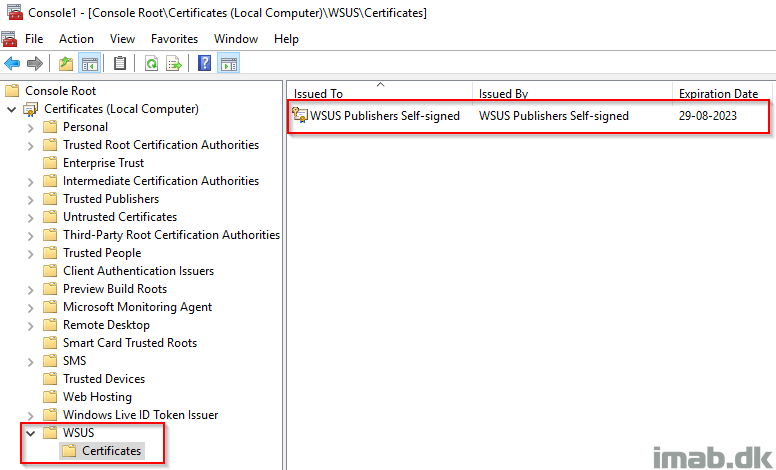Image resolution: width=776 pixels, height=470 pixels.
Task: Click the Certificates (Local Computer) snap-in icon
Action: tap(31, 109)
